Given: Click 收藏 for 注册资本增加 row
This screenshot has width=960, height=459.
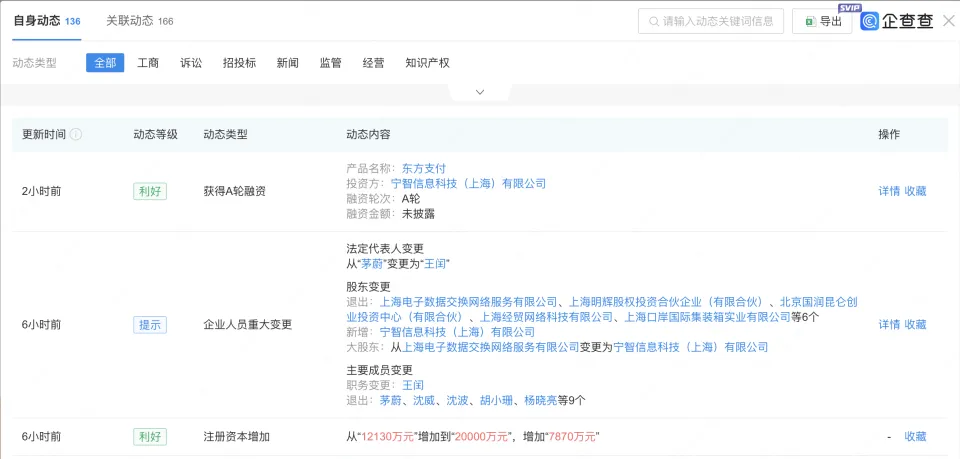Looking at the screenshot, I should tap(915, 437).
